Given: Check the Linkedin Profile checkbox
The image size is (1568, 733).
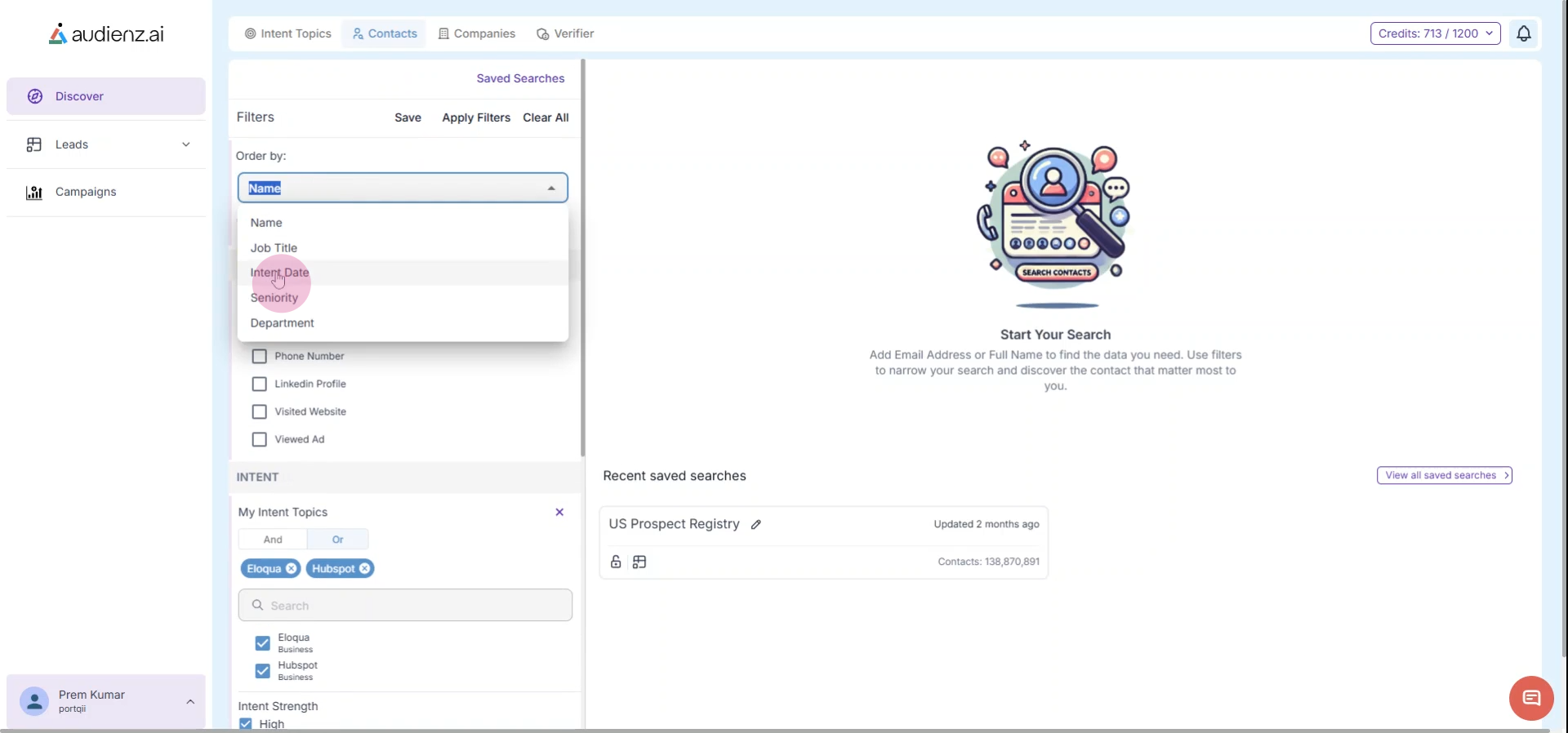Looking at the screenshot, I should 260,384.
